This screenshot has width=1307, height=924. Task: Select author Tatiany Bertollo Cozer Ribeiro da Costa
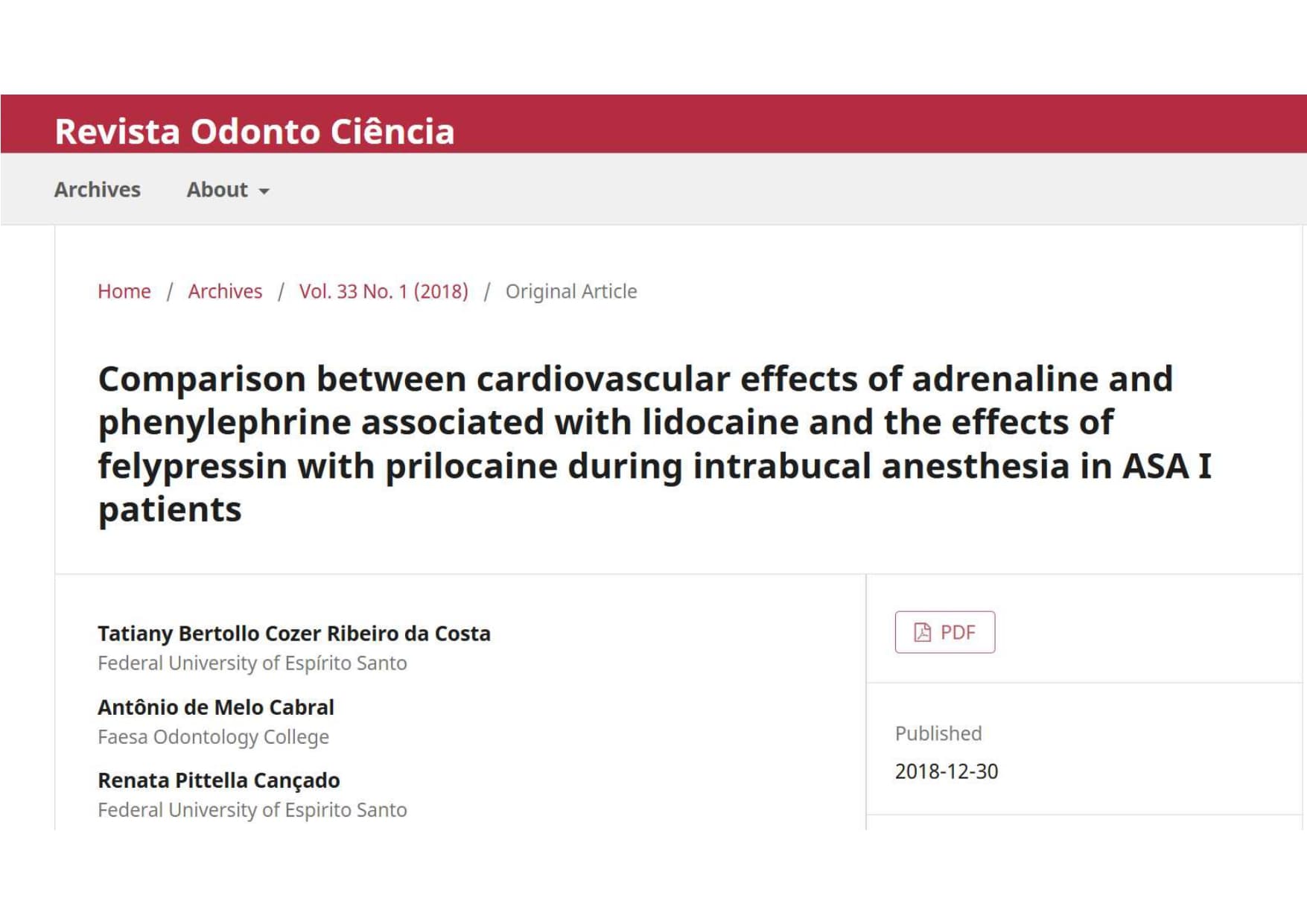294,634
